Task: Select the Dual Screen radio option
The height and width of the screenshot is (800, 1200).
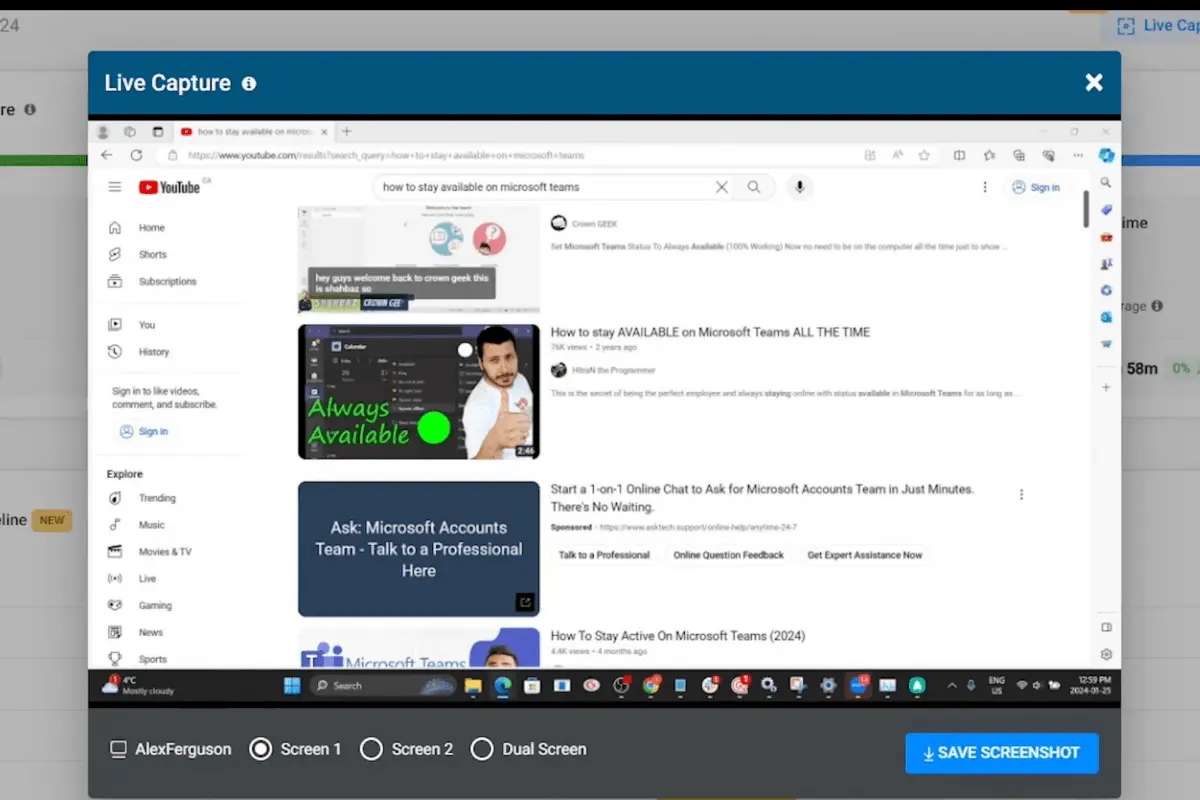Action: (x=482, y=749)
